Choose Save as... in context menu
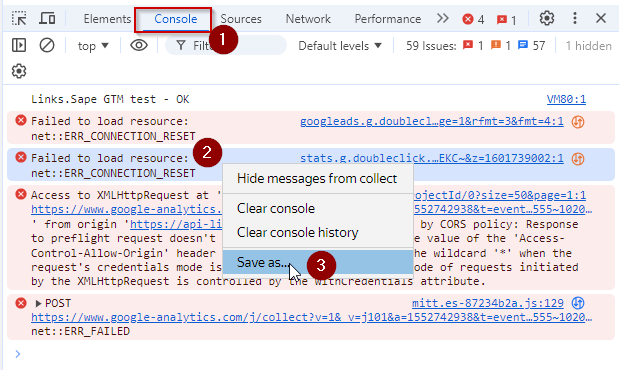The image size is (619, 370). (317, 262)
